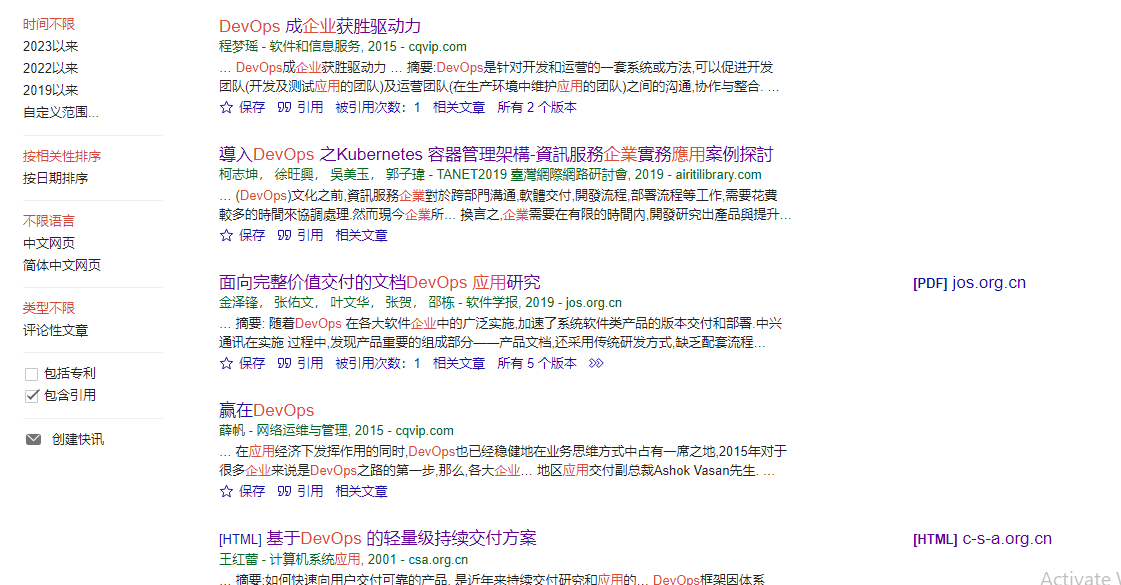Image resolution: width=1121 pixels, height=585 pixels.
Task: Open 自定义范围... date range option
Action: pyautogui.click(x=61, y=112)
